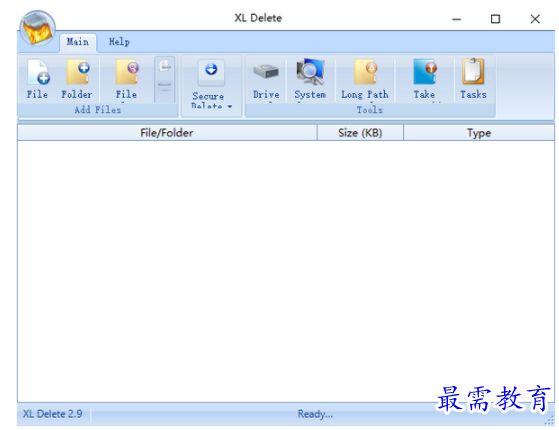
Task: Start Secure Delete with the blue arrow icon
Action: point(211,71)
